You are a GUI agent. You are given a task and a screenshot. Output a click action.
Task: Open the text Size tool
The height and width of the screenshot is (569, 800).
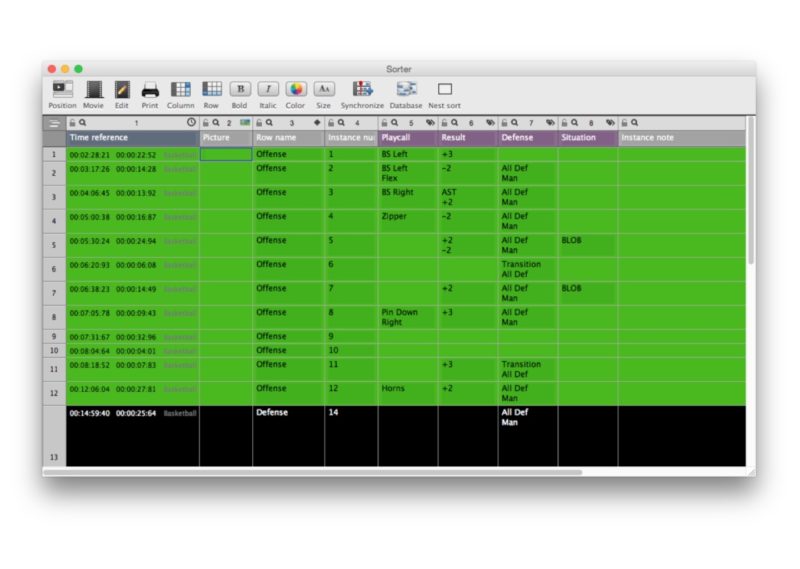[x=323, y=89]
